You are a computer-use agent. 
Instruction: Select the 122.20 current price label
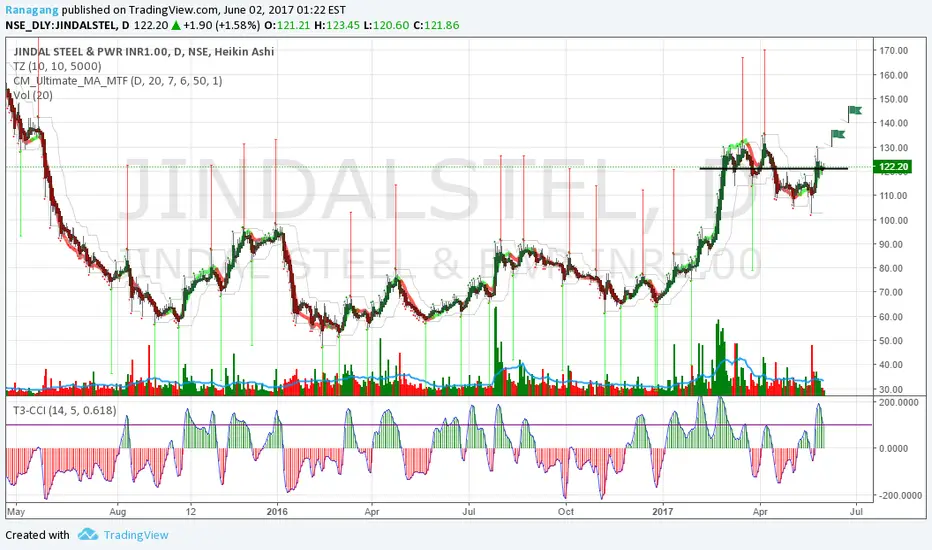tap(892, 166)
